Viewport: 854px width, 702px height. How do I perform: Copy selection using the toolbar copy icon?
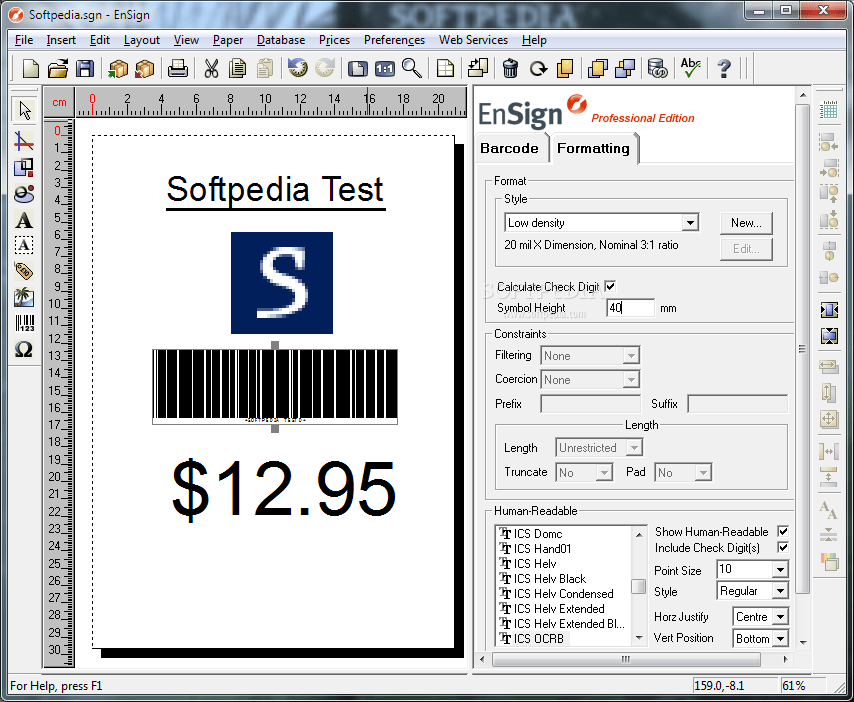(x=237, y=69)
